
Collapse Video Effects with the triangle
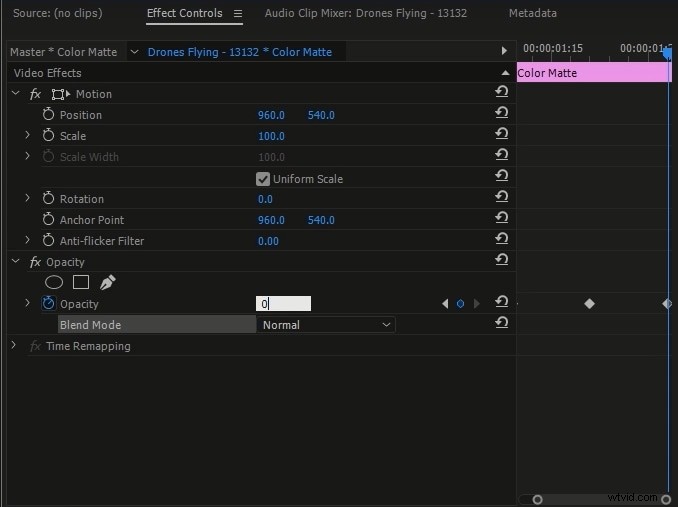tap(505, 73)
